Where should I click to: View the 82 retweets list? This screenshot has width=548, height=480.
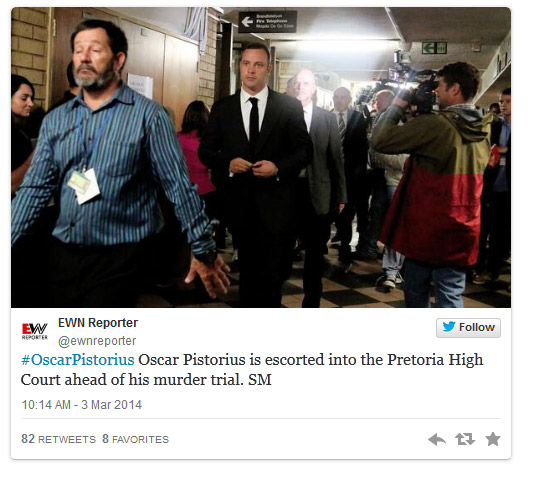point(58,439)
